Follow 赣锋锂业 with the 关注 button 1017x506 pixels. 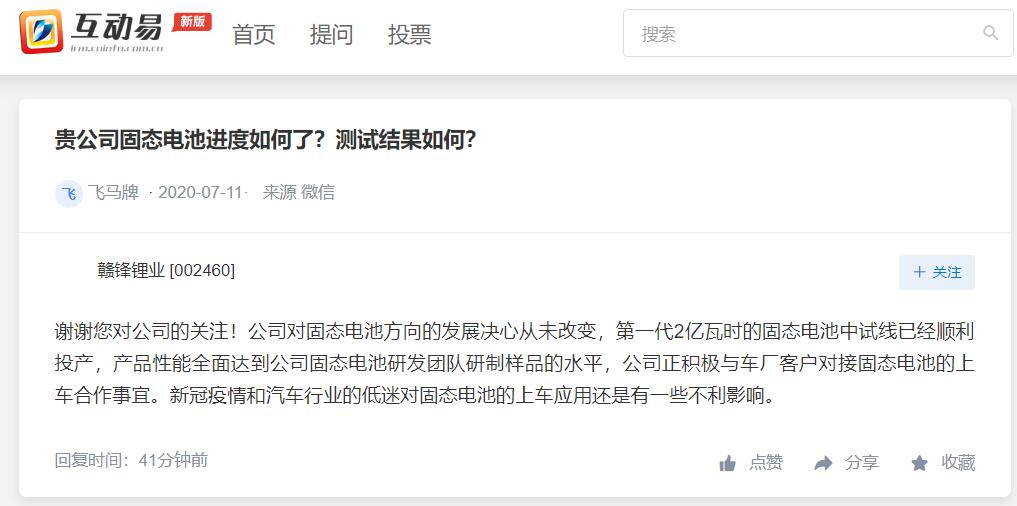(937, 272)
